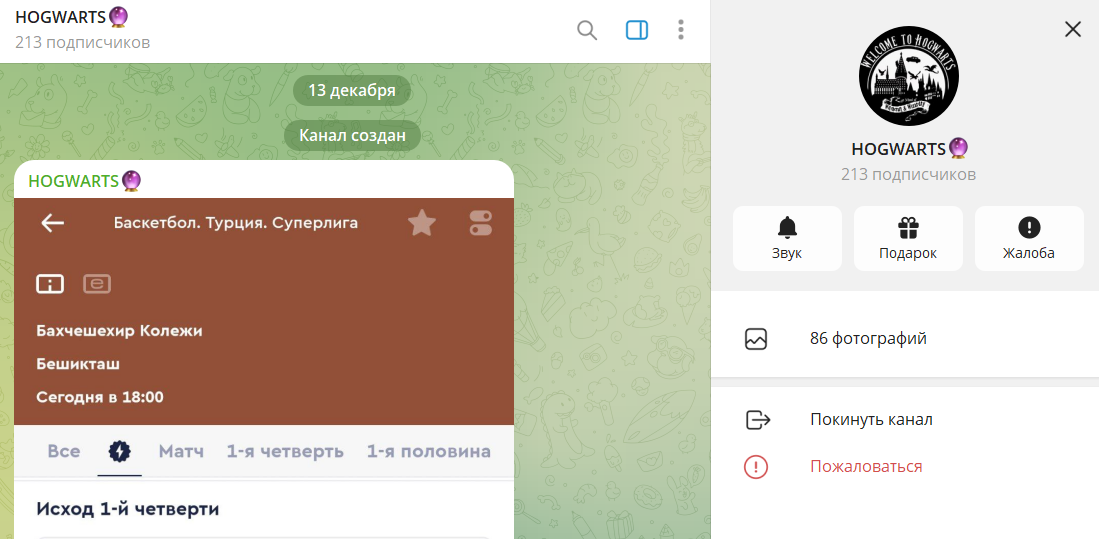The height and width of the screenshot is (539, 1099).
Task: Click the 13 декабря date badge
Action: click(352, 90)
